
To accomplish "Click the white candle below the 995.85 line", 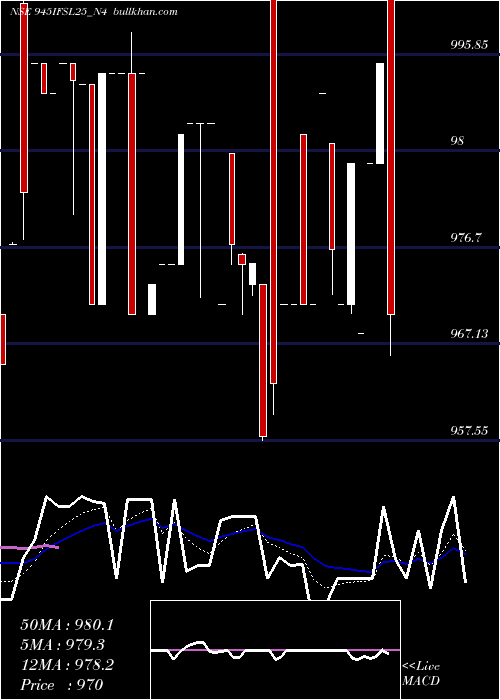I will (x=380, y=113).
